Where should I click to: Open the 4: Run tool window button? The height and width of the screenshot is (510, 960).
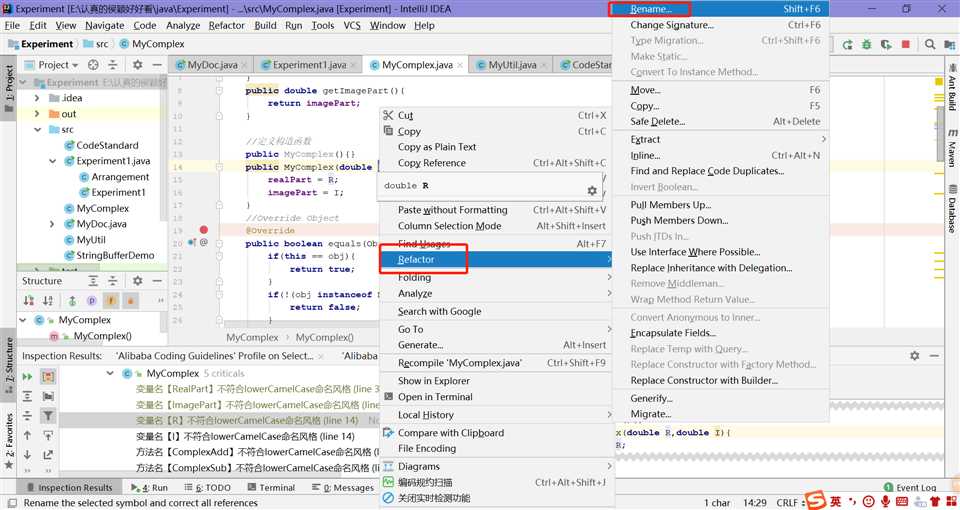click(149, 487)
